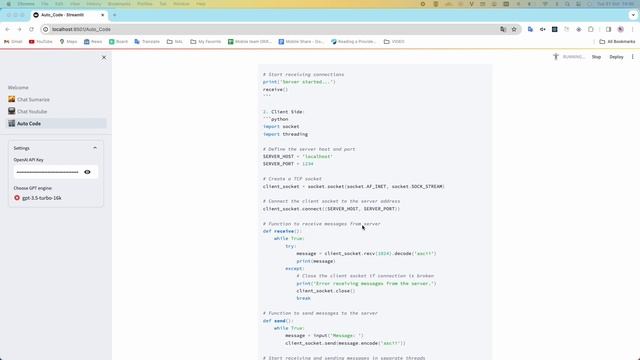640x360 pixels.
Task: Open Translate bookmark
Action: pyautogui.click(x=147, y=42)
